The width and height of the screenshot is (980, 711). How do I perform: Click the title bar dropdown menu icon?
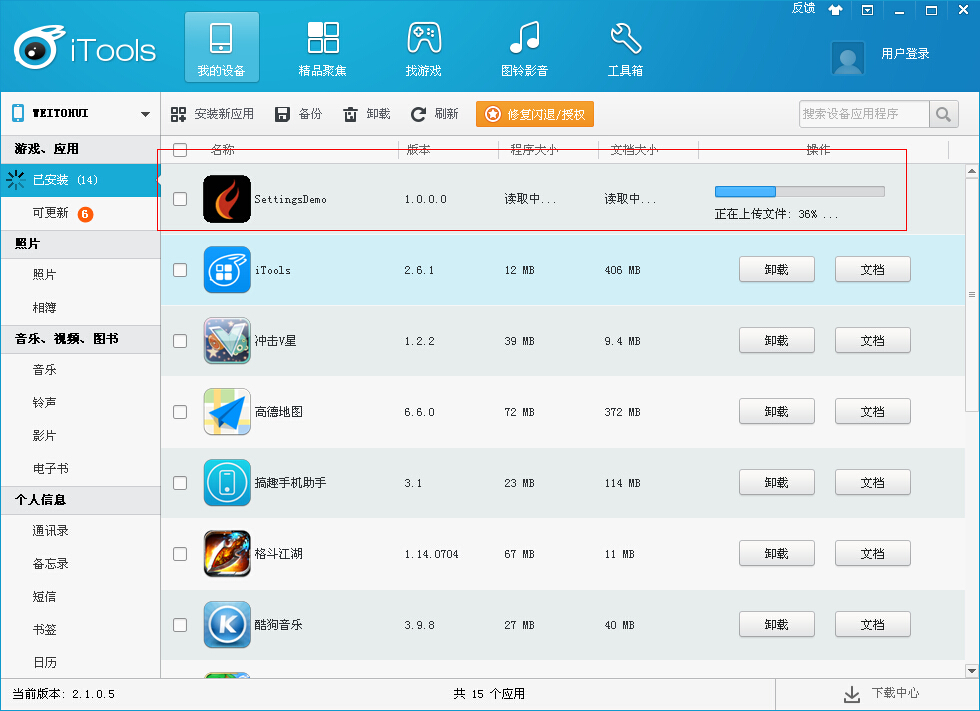(867, 10)
